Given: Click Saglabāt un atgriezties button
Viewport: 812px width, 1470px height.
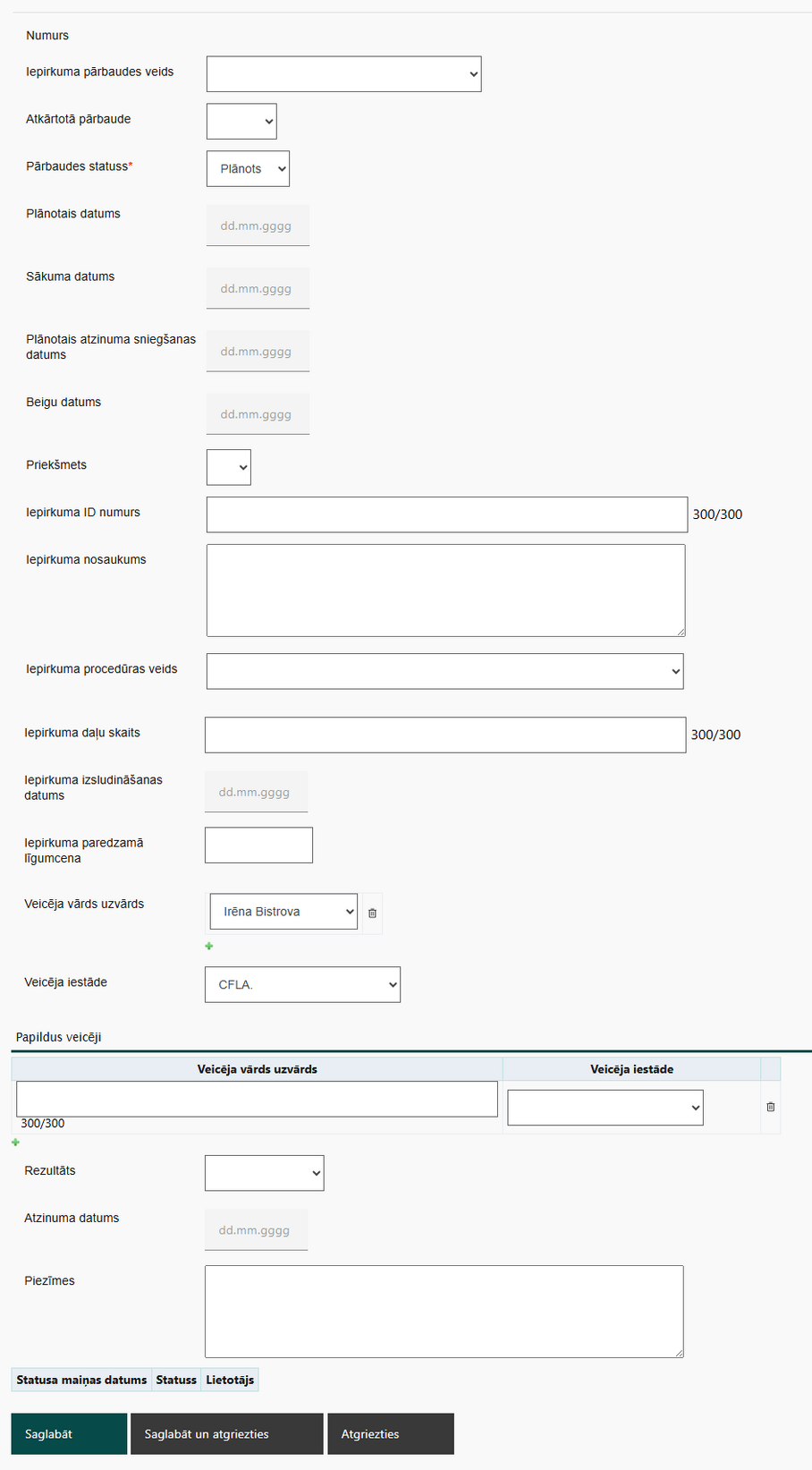Looking at the screenshot, I should [226, 1434].
